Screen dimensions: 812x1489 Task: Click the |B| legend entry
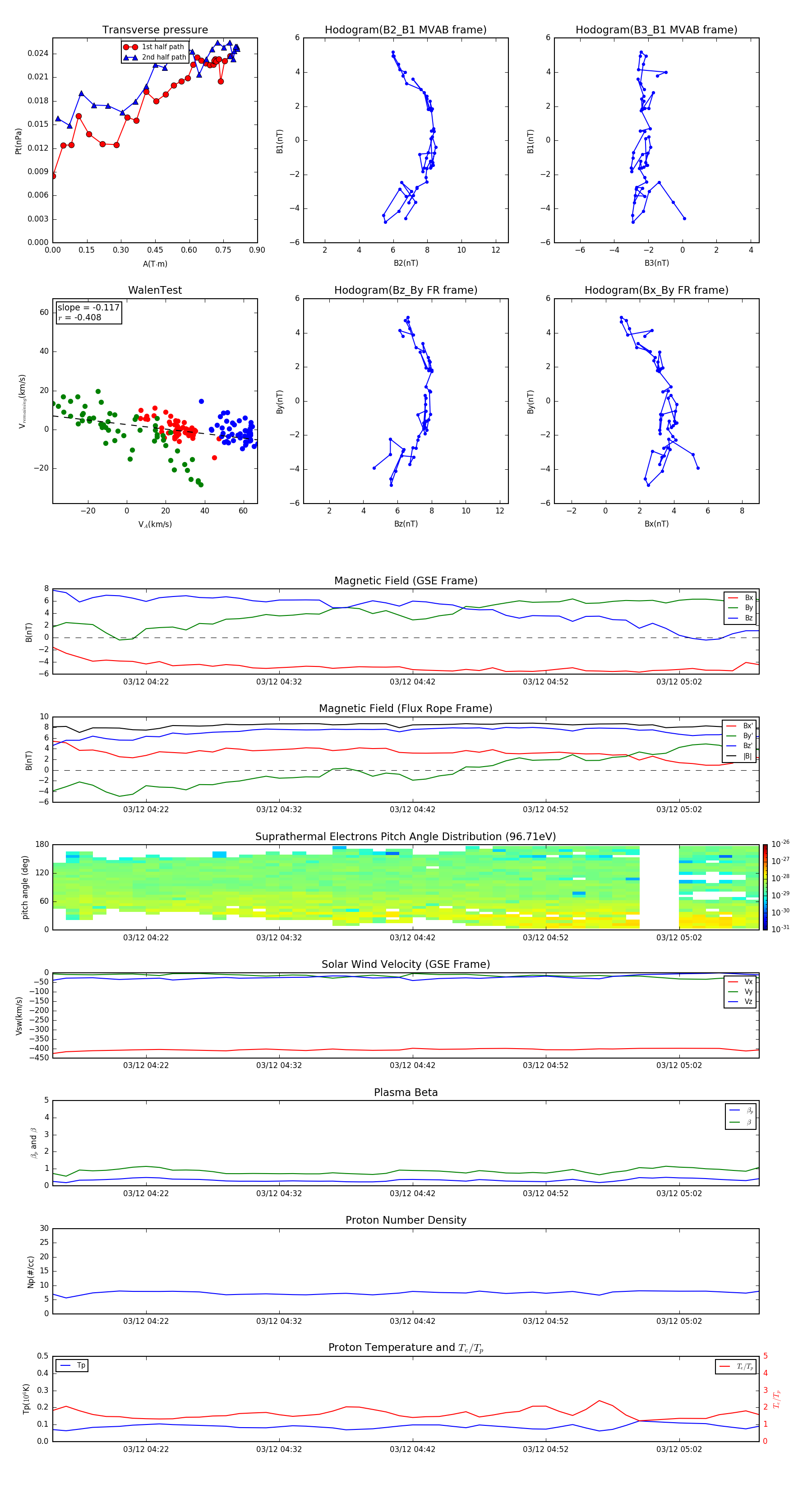click(x=740, y=756)
